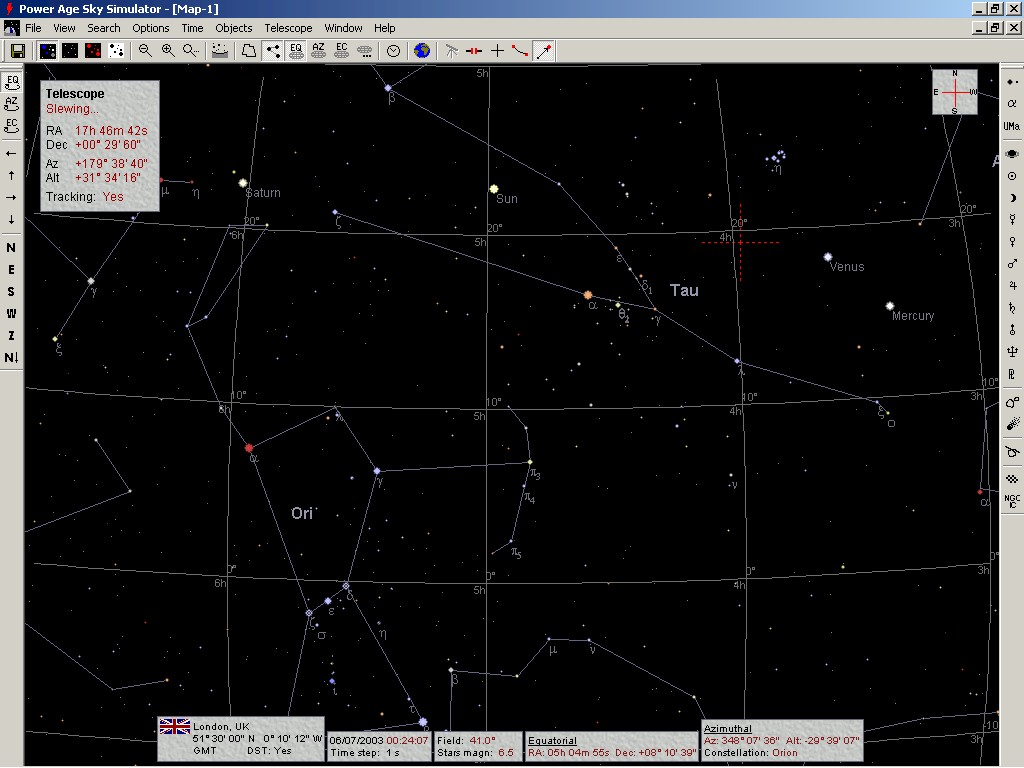The width and height of the screenshot is (1024, 768).
Task: Look south with the S button
Action: 11,291
